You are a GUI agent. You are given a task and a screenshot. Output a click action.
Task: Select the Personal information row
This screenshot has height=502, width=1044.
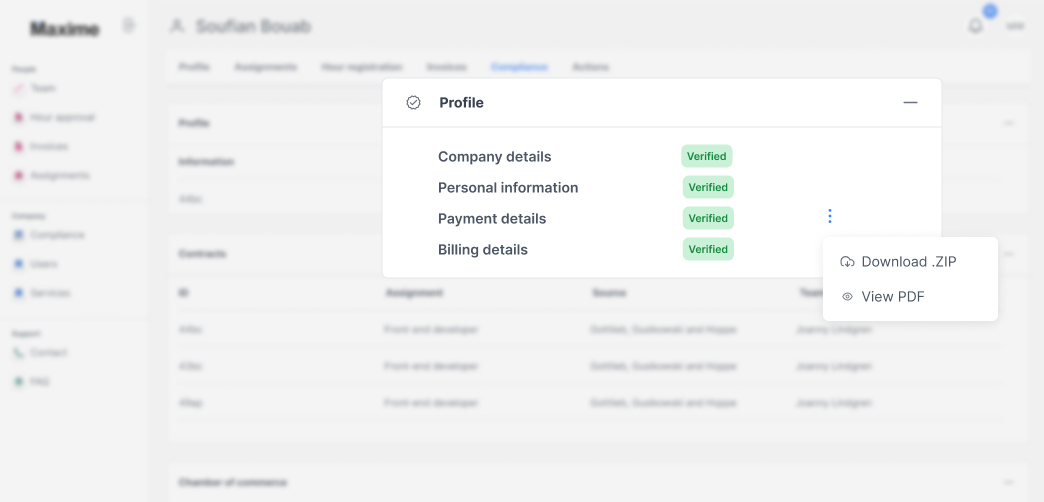click(x=508, y=188)
